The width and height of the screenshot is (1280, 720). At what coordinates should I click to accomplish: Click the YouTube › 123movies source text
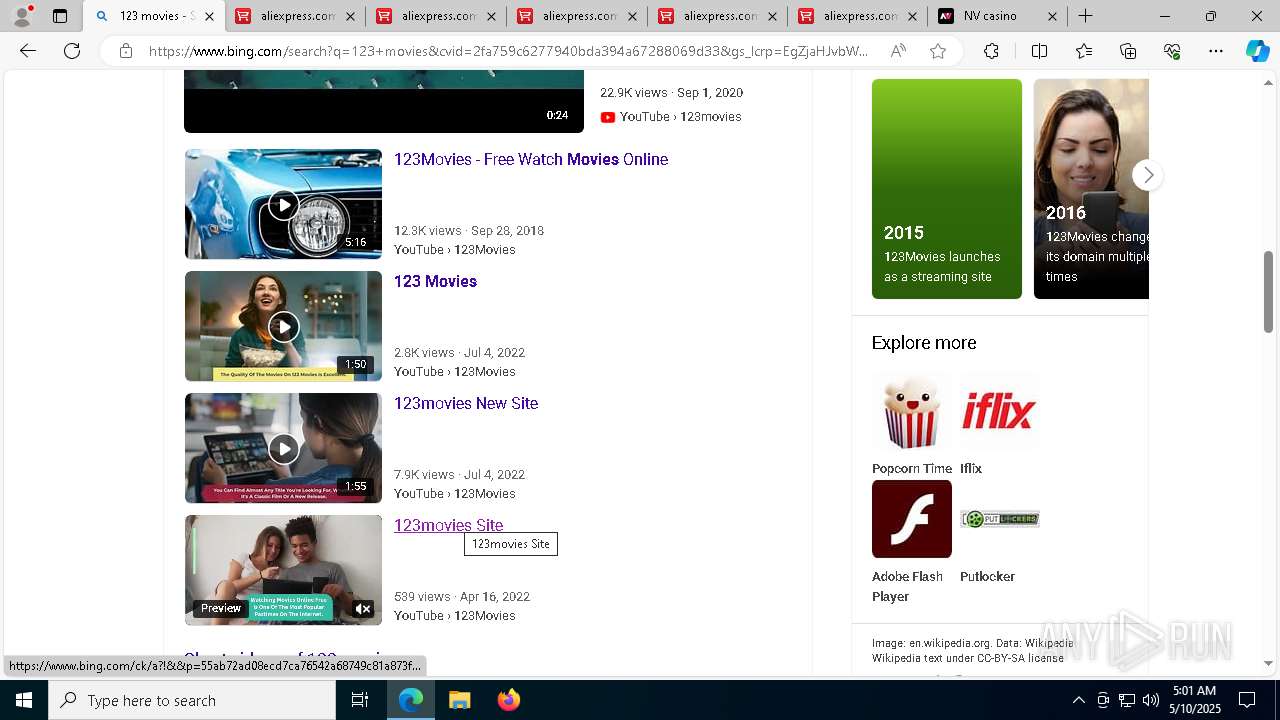tap(680, 117)
